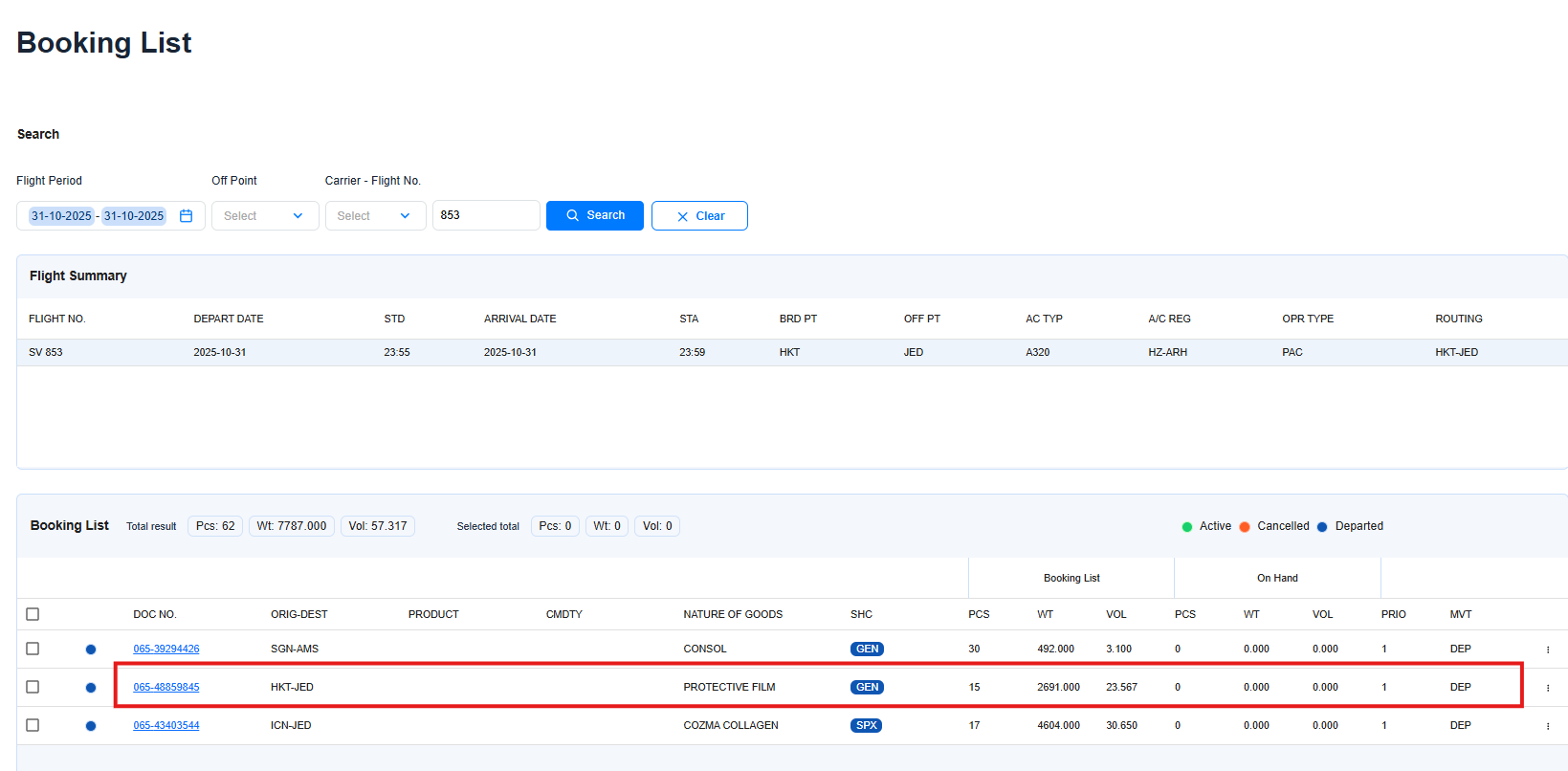Open the flight period date range picker
This screenshot has height=771, width=1568.
(98, 216)
